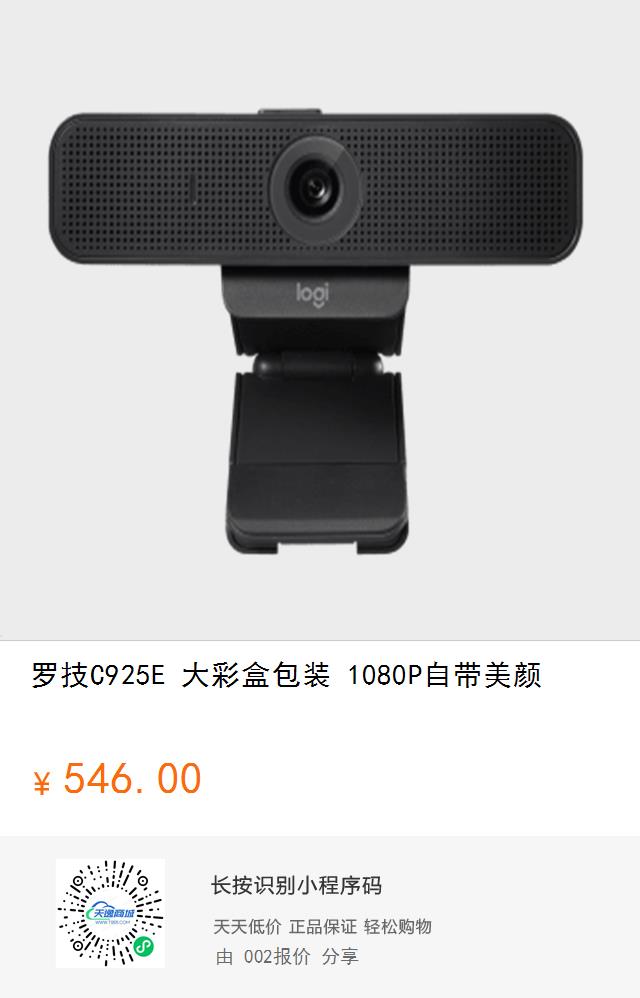Click the 1080P自带美颜 part of the title
This screenshot has width=640, height=998.
coord(444,675)
